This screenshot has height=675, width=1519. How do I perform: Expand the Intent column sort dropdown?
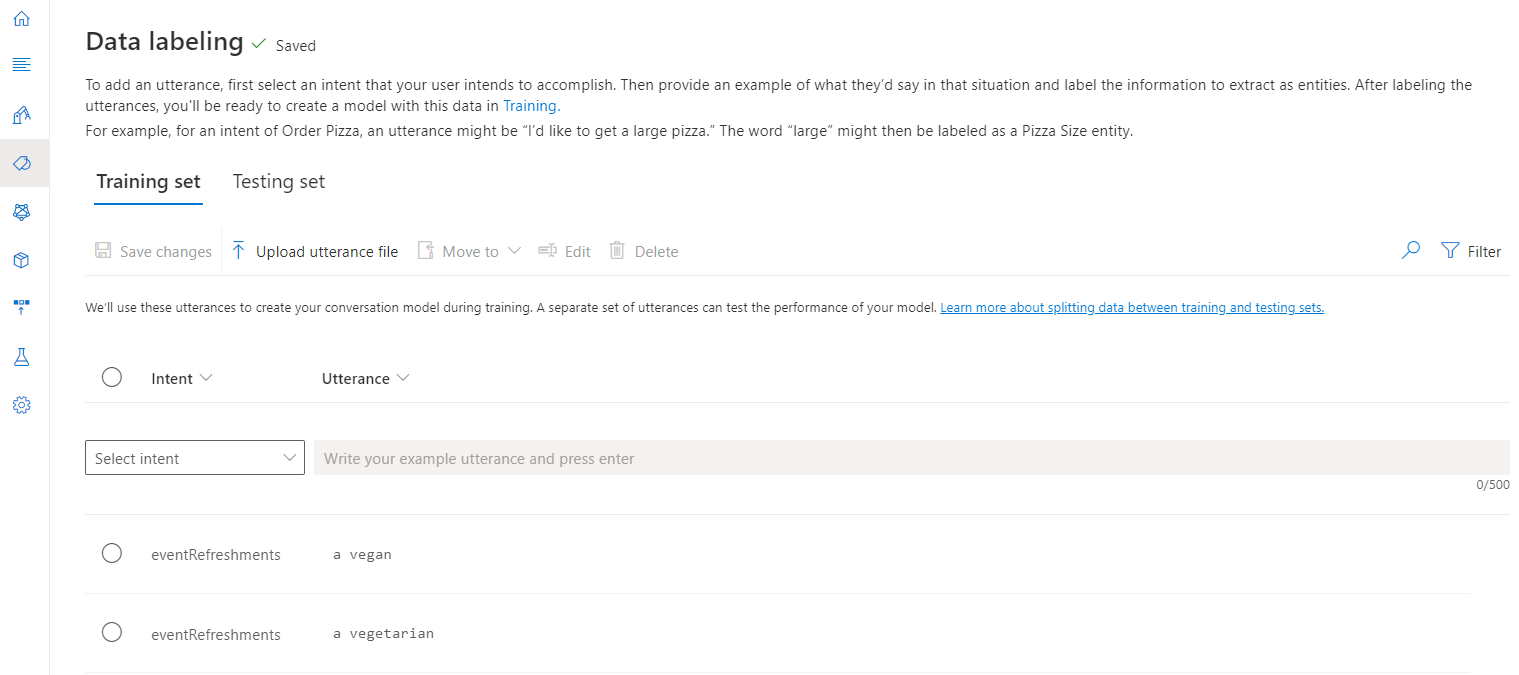click(x=207, y=377)
